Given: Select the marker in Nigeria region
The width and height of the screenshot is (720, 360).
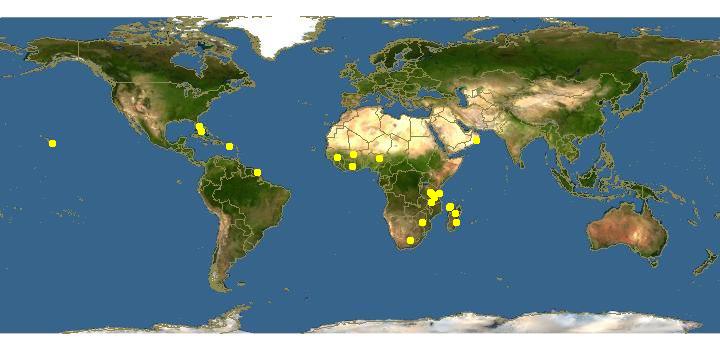Looking at the screenshot, I should tap(379, 158).
